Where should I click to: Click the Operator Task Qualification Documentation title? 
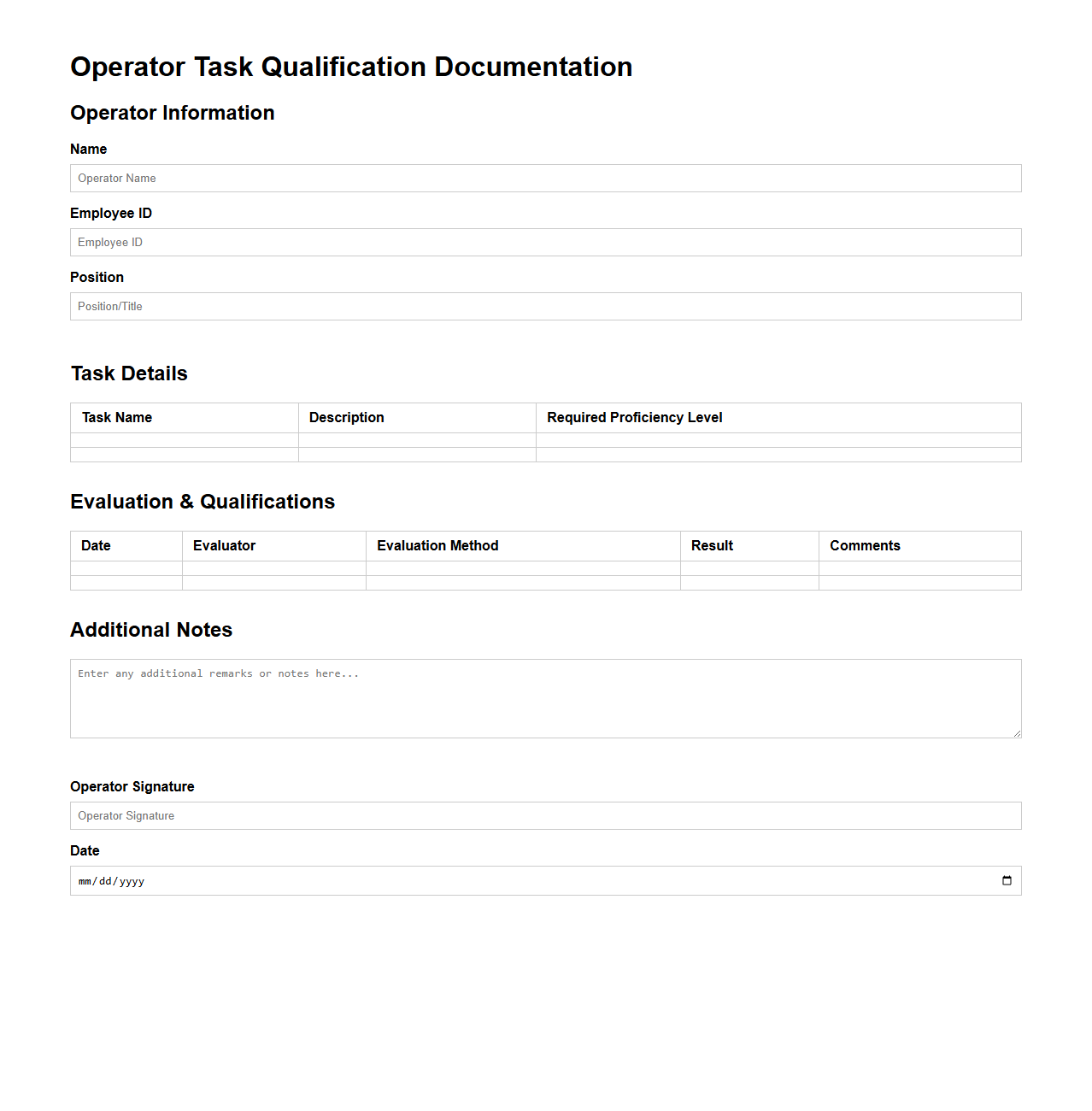point(351,67)
